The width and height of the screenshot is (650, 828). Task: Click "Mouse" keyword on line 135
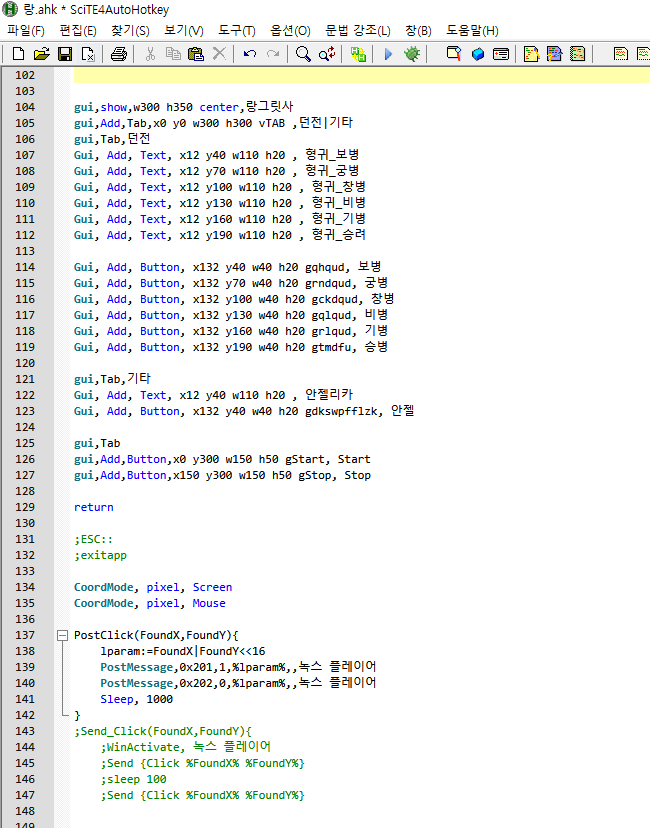click(209, 603)
